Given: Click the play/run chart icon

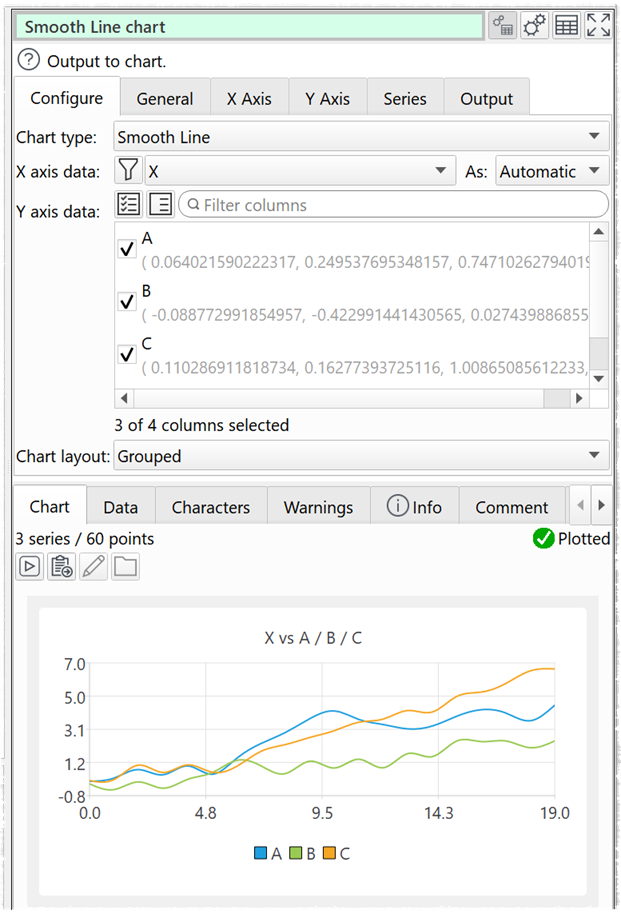Looking at the screenshot, I should click(30, 567).
